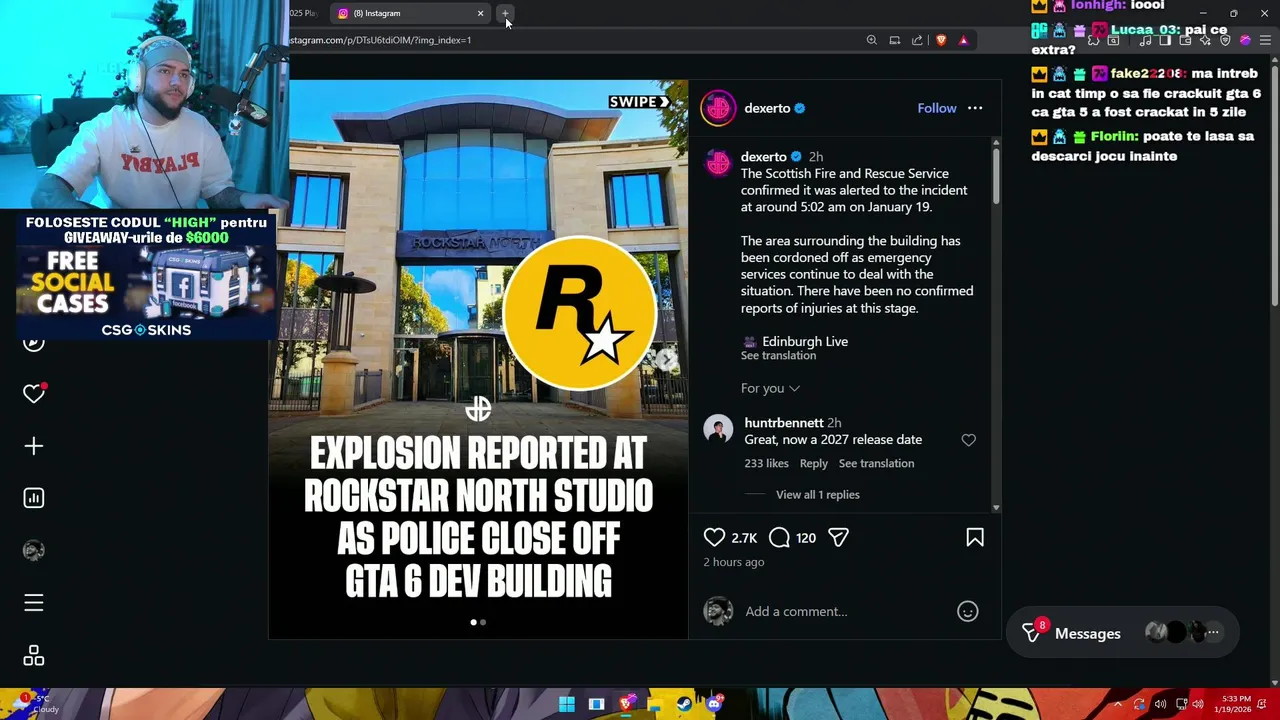Click the CSGO-Skins free social cases banner
The width and height of the screenshot is (1280, 720).
pos(146,276)
